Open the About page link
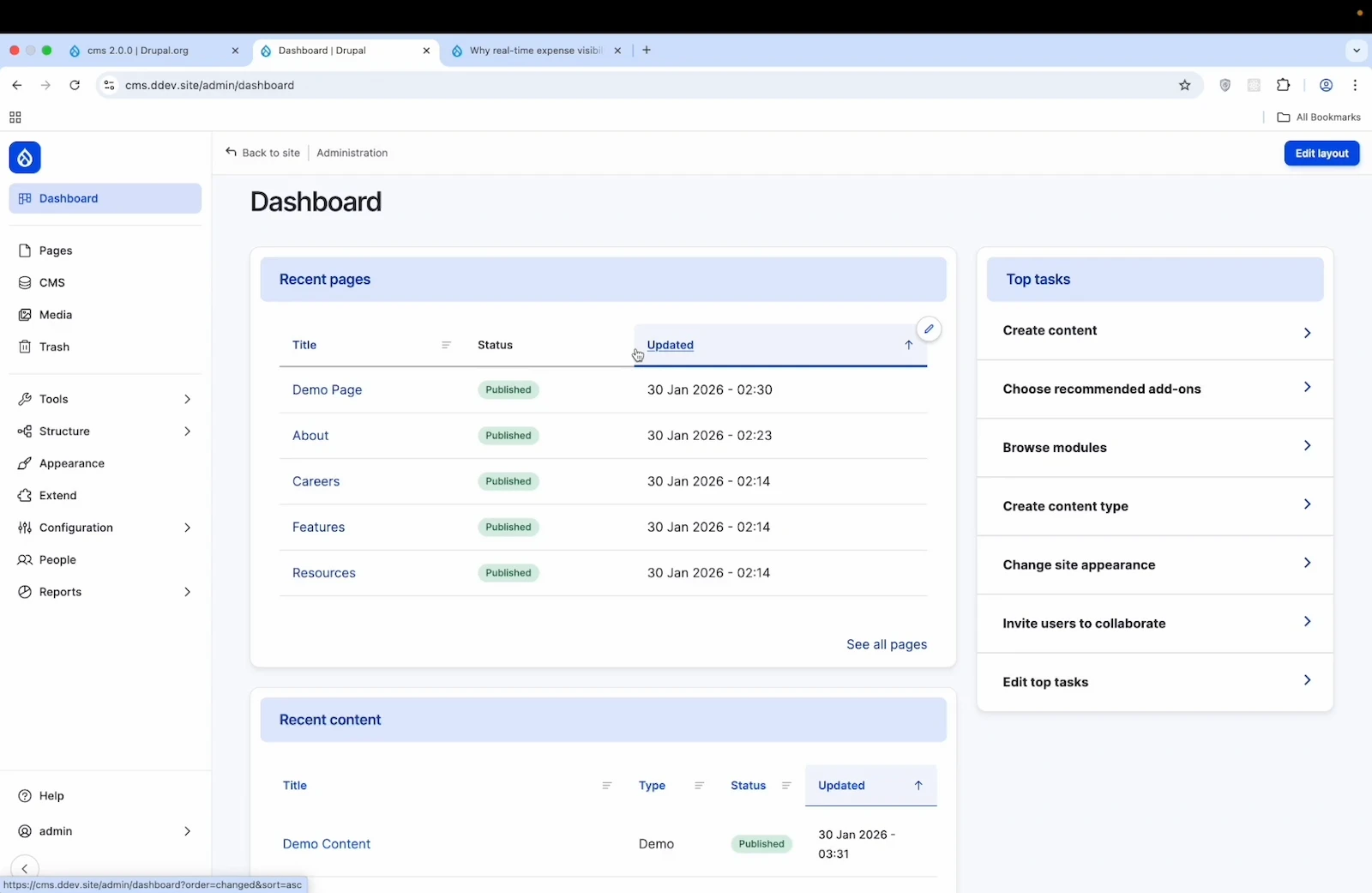Screen dimensions: 1372x893 pyautogui.click(x=310, y=436)
